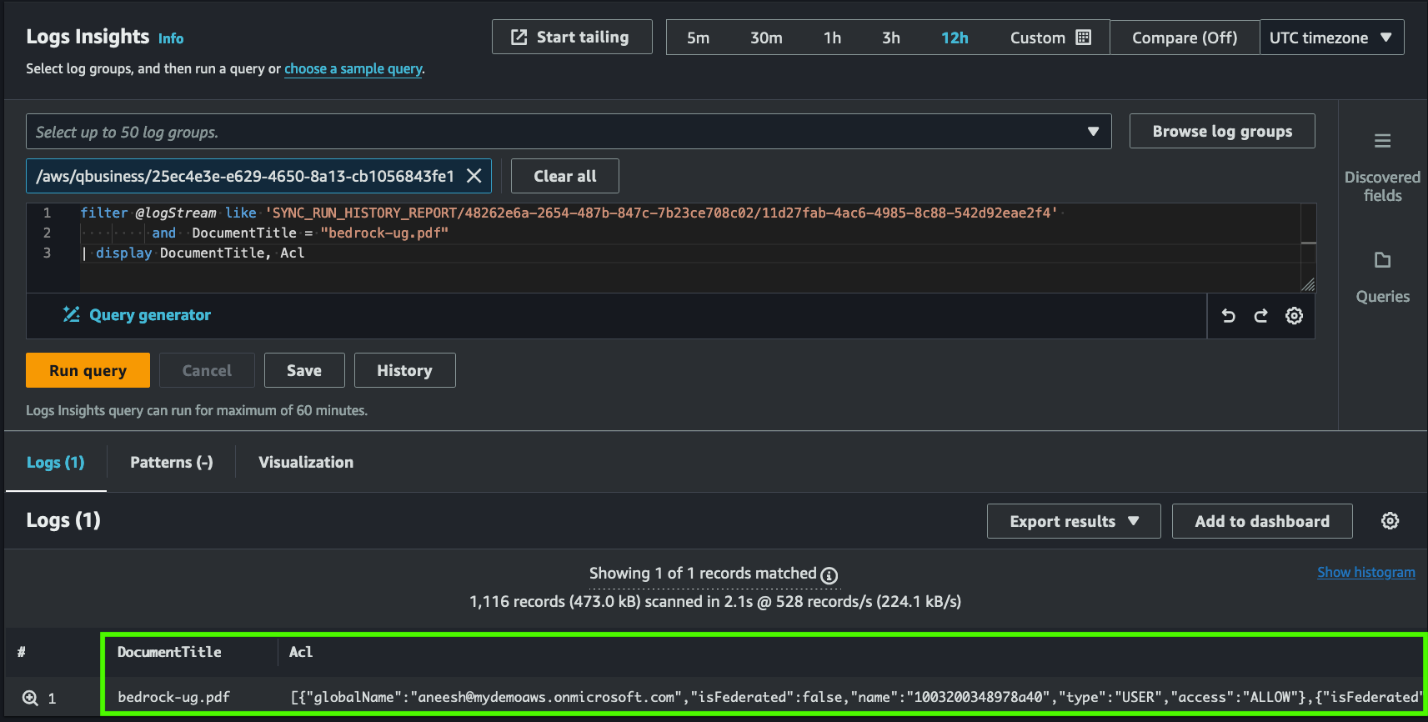The height and width of the screenshot is (722, 1428).
Task: Open the Query generator link
Action: 150,315
